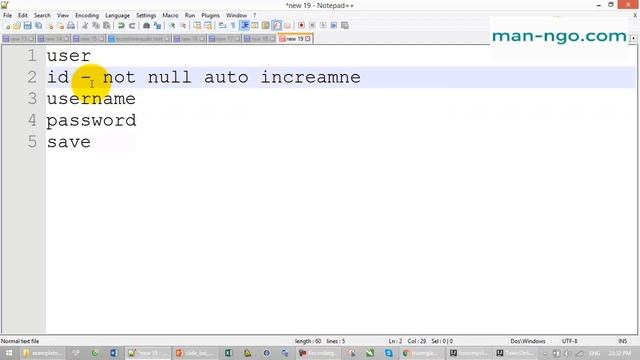Open Find dialog via binoculars icon
Viewport: 640px width, 360px height.
tap(146, 26)
